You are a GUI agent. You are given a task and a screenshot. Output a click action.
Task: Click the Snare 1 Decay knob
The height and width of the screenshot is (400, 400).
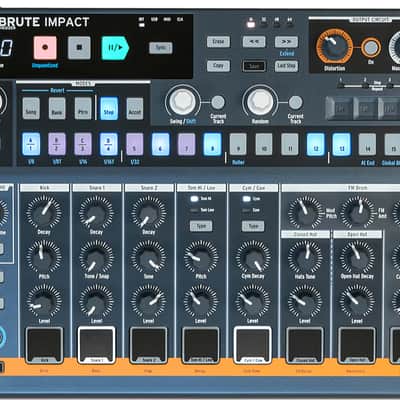pos(96,212)
